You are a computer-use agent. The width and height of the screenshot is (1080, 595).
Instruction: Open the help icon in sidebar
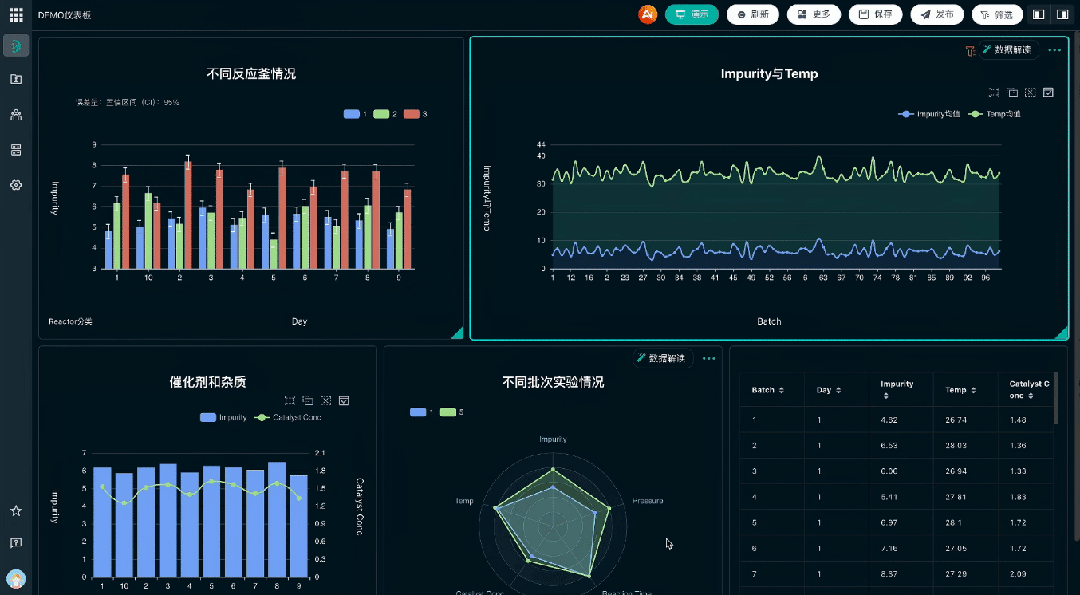pos(16,543)
